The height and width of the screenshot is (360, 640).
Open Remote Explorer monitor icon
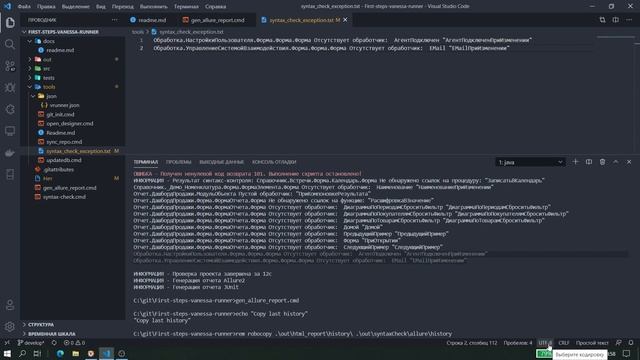pos(10,131)
